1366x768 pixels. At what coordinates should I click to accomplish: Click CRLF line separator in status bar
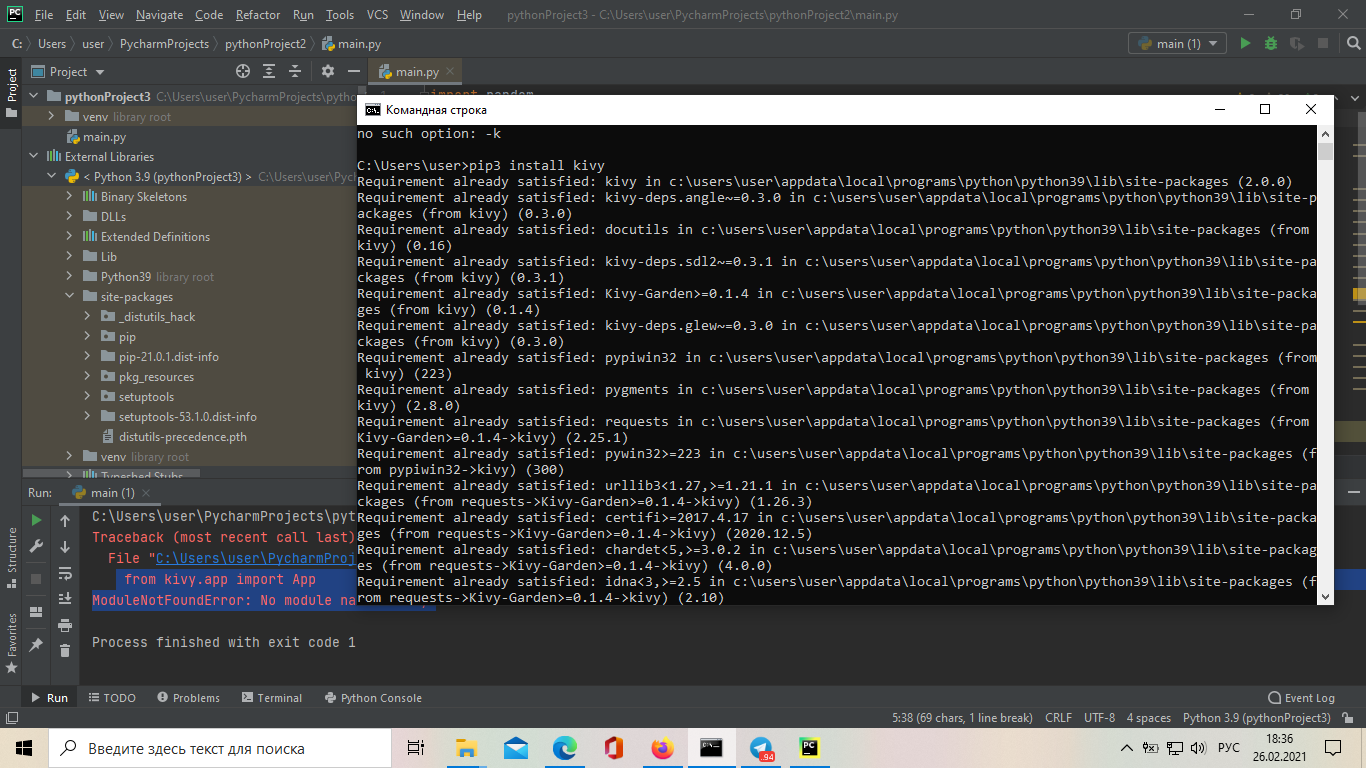click(1058, 718)
